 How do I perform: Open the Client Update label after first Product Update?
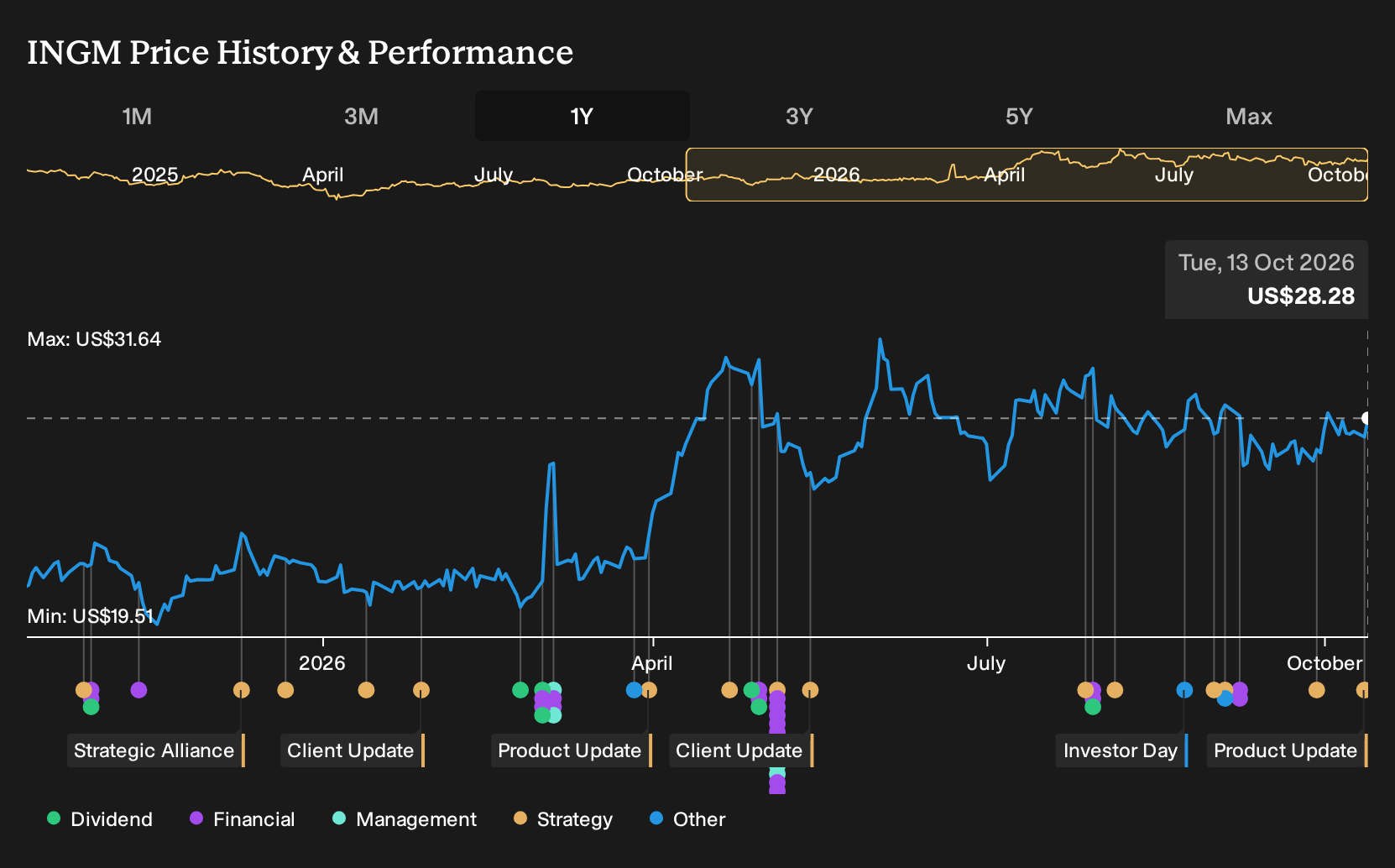point(740,750)
